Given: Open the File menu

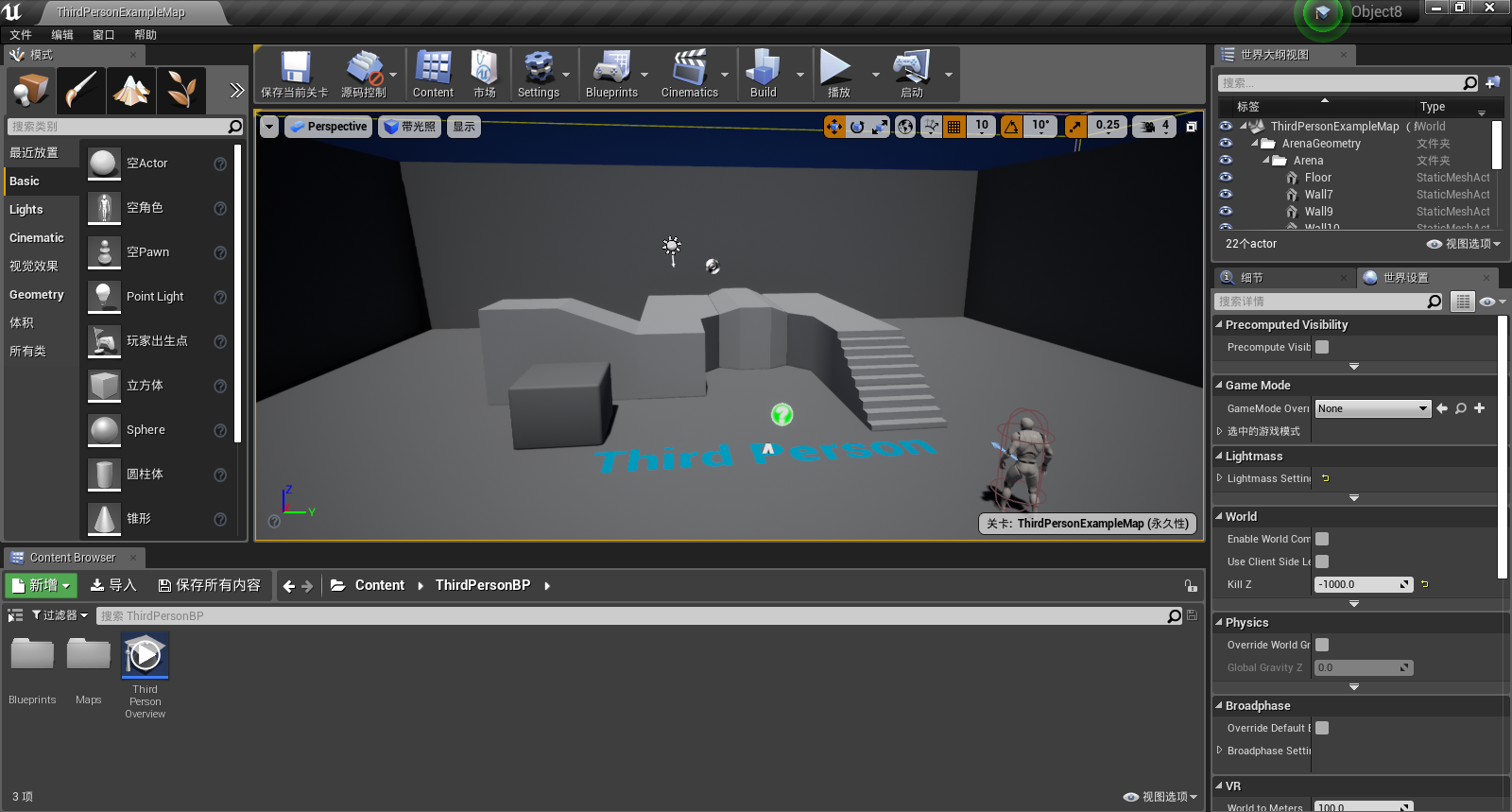Looking at the screenshot, I should tap(21, 35).
